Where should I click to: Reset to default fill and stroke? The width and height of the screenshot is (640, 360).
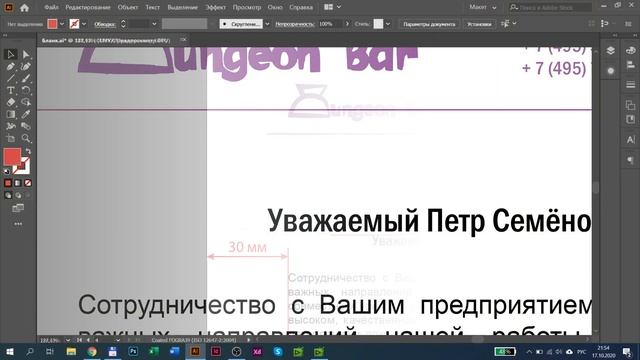coord(7,171)
